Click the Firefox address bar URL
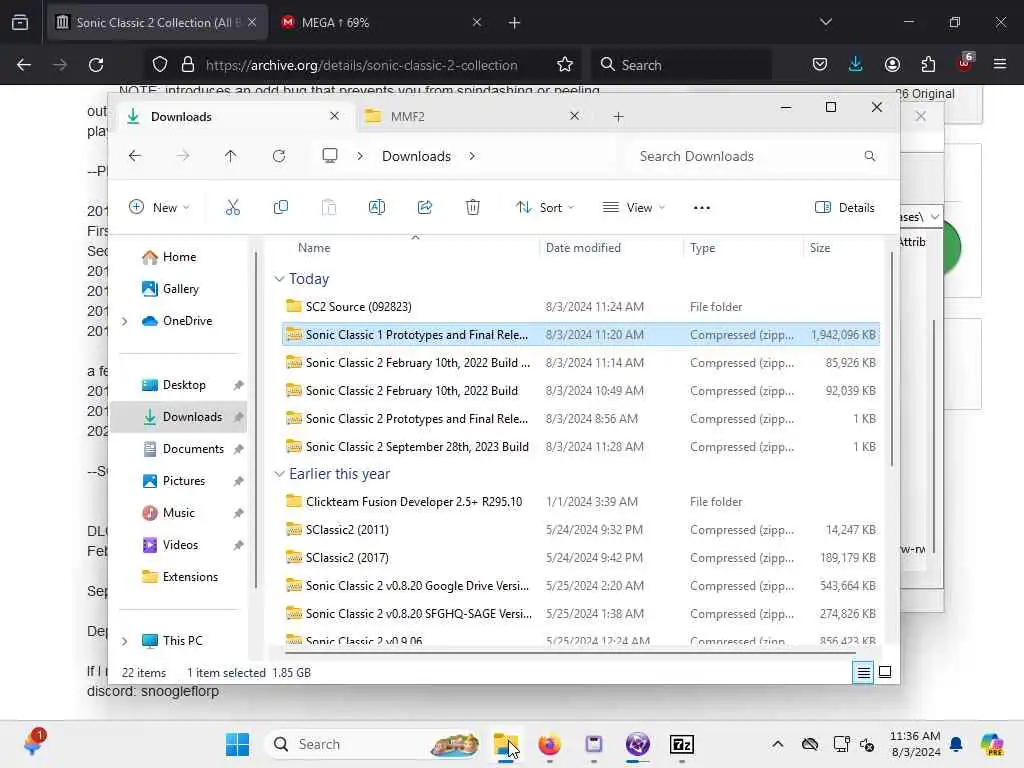The image size is (1024, 768). tap(361, 65)
